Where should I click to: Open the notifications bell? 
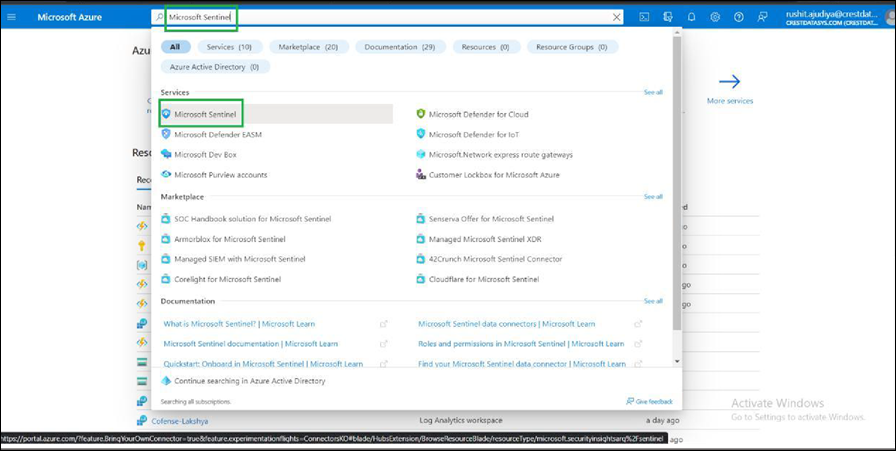pos(691,17)
